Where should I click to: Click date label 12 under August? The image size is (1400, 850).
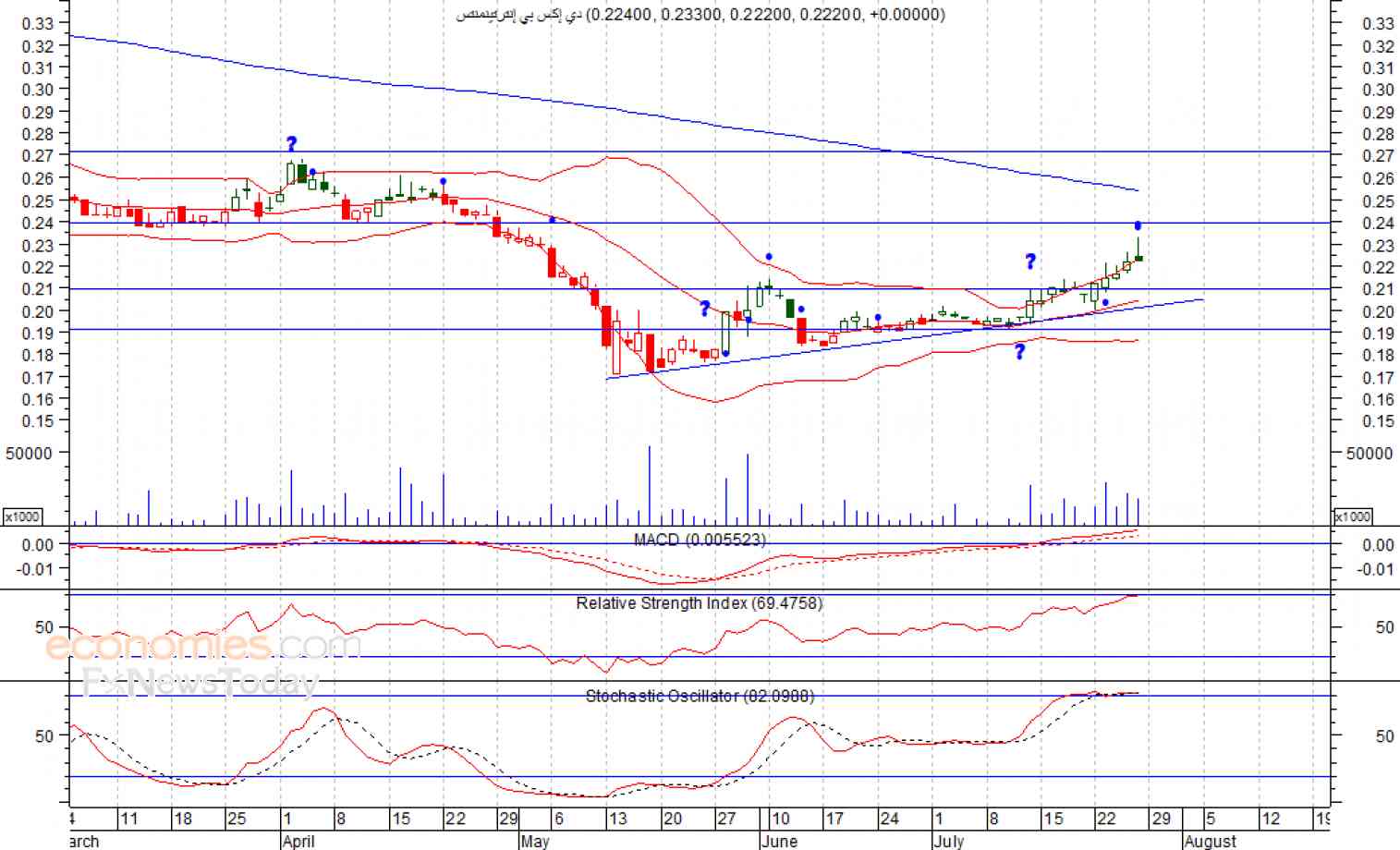coord(1271,819)
